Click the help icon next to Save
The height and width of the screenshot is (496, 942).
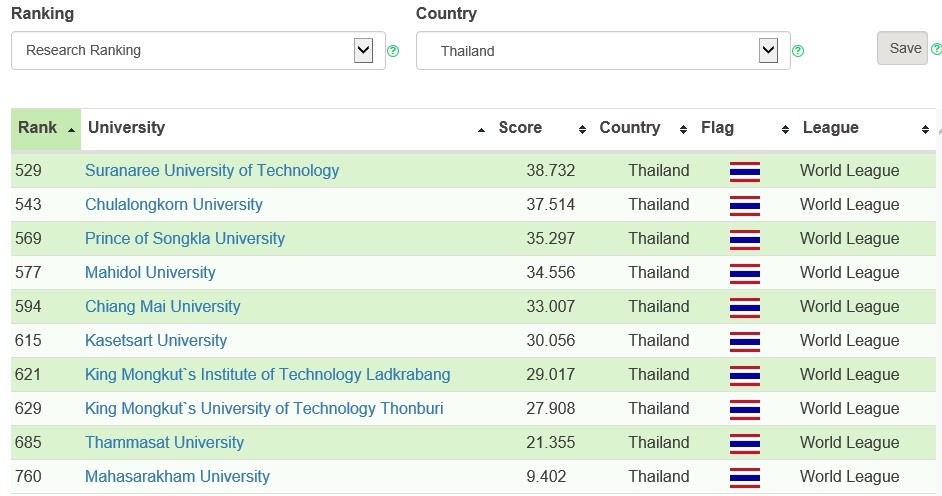click(937, 49)
